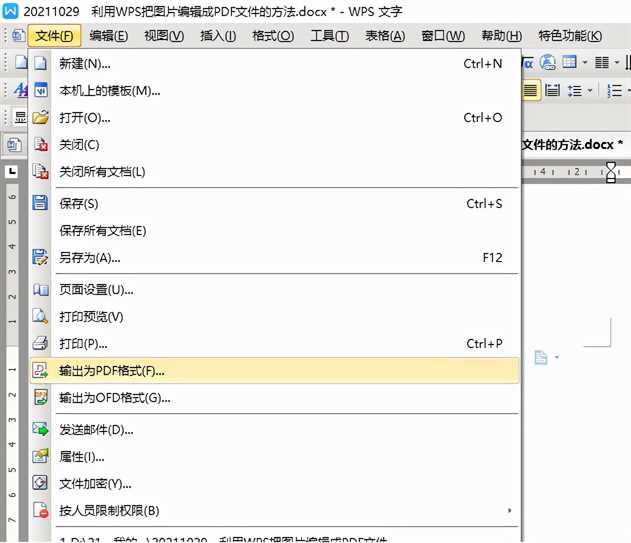Choose 另存为(A)... from File menu
Screen dimensions: 631x543
(x=90, y=258)
